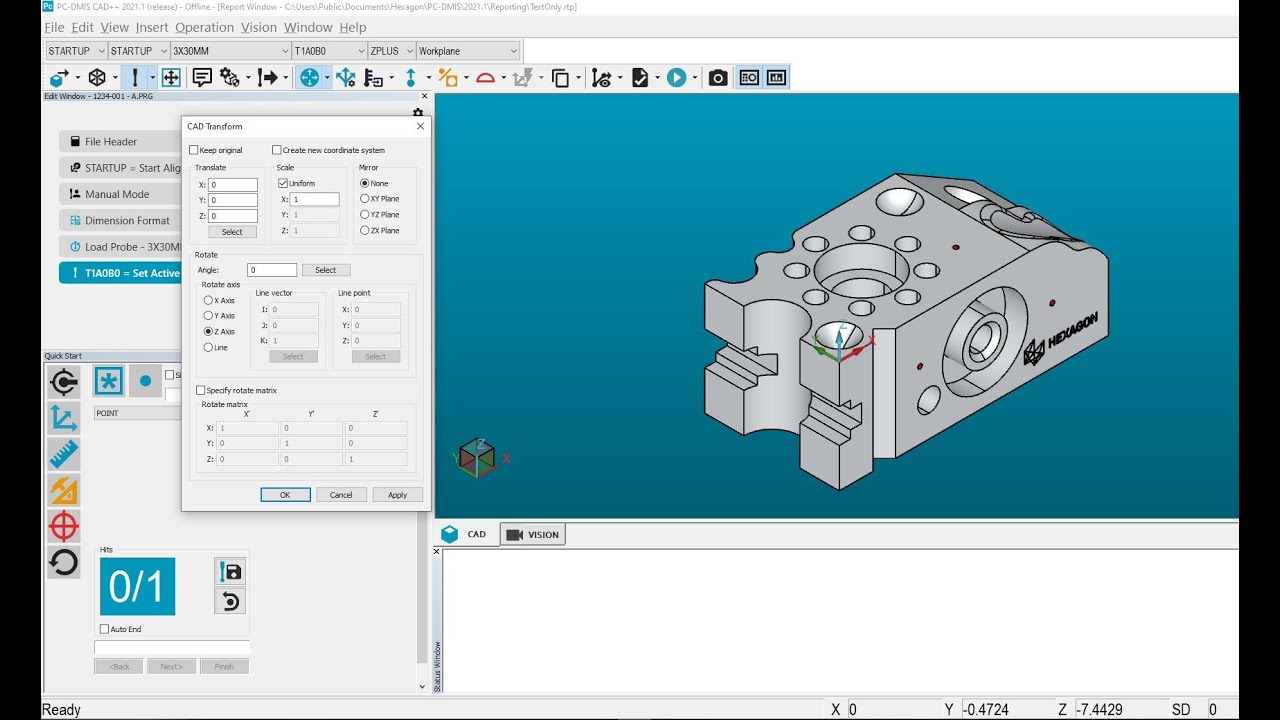The height and width of the screenshot is (720, 1280).
Task: Click the Quick Start red crosshair icon
Action: point(63,526)
